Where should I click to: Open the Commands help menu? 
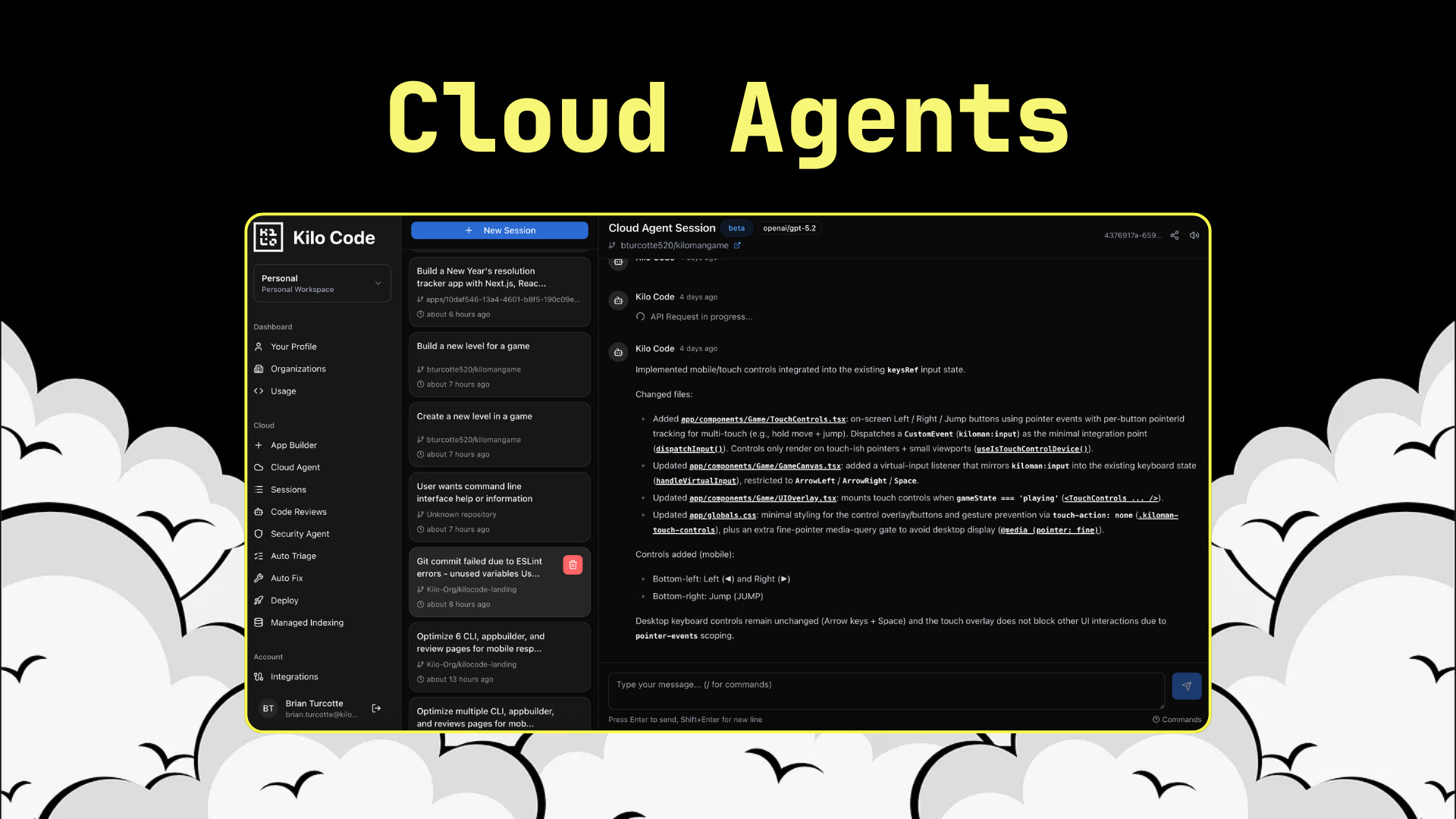[x=1177, y=720]
